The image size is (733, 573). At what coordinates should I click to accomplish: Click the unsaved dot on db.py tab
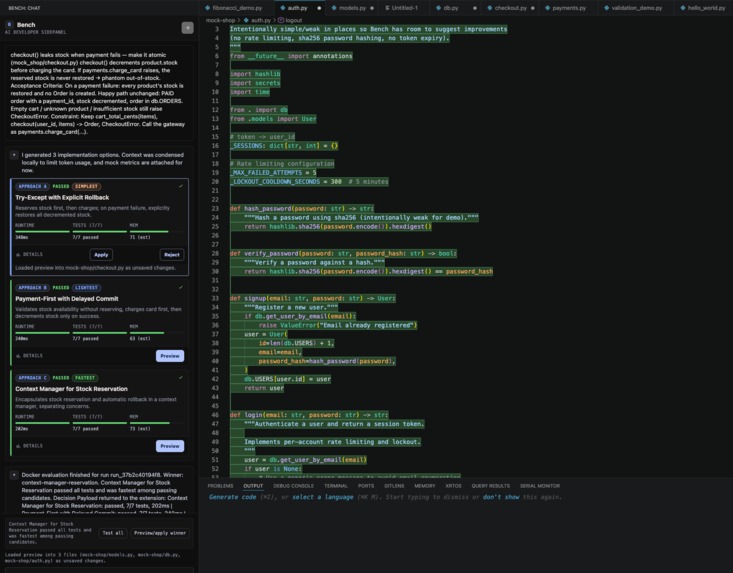(474, 8)
